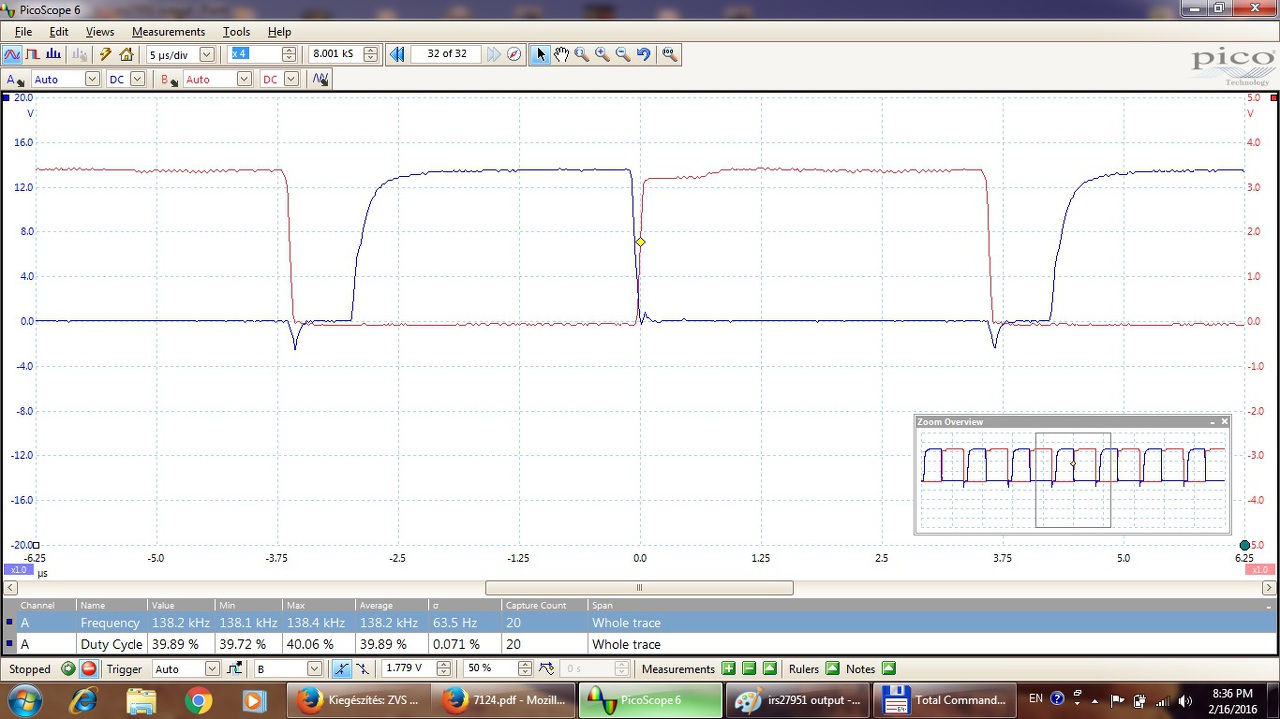Add a measurement with plus icon
This screenshot has height=719, width=1280.
tap(728, 669)
